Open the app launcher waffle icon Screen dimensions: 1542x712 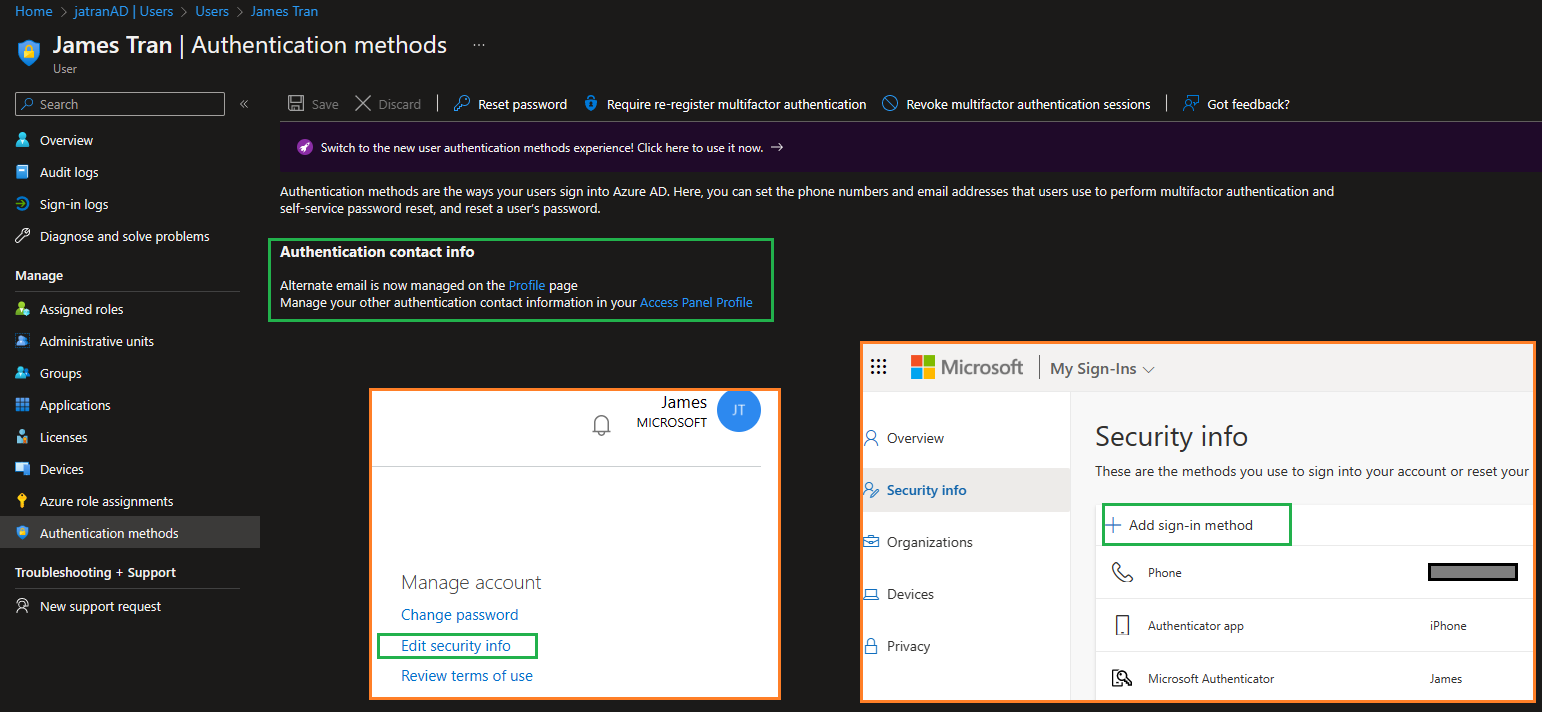tap(879, 367)
